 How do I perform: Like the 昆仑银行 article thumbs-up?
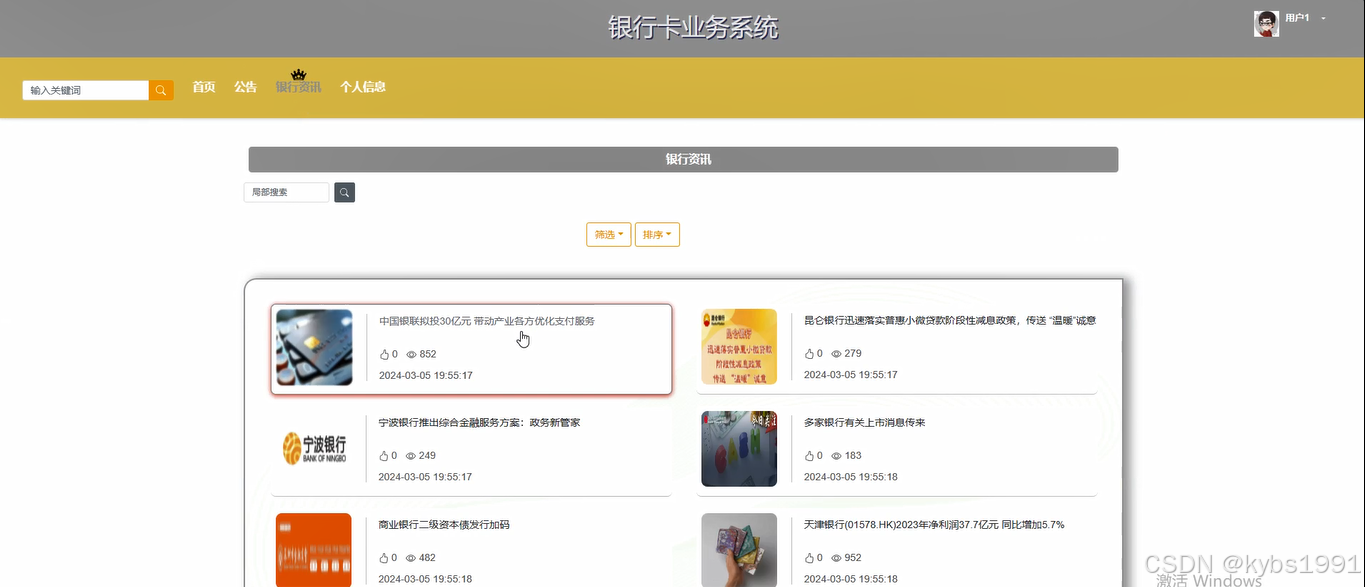point(810,353)
